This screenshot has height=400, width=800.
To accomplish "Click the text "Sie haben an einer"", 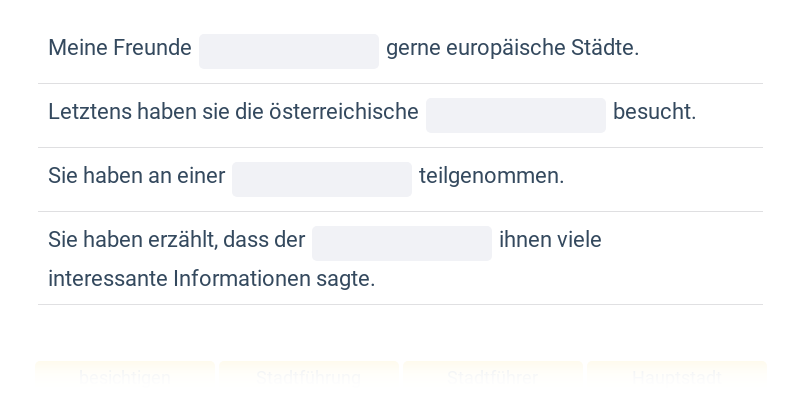I will 136,176.
